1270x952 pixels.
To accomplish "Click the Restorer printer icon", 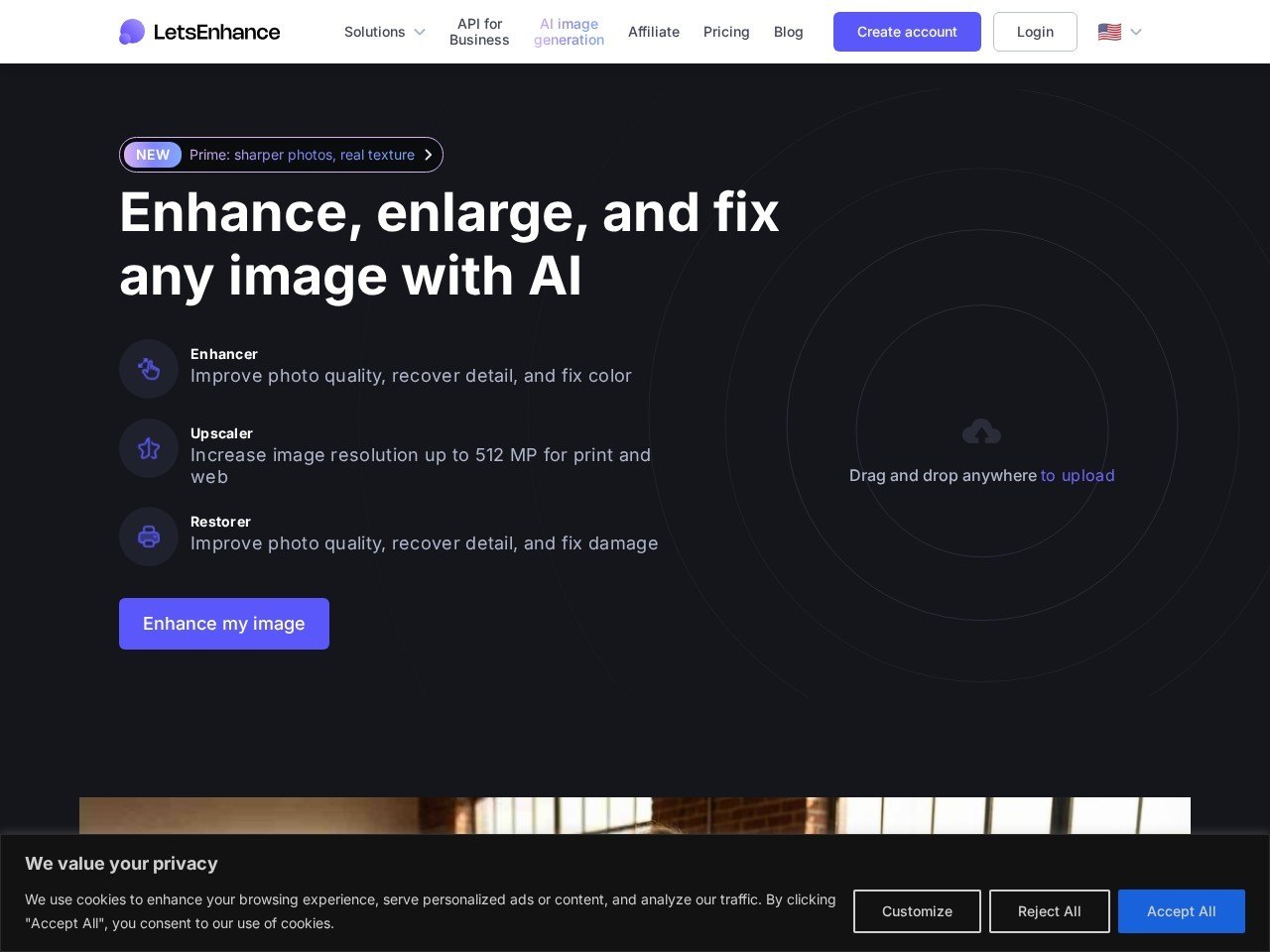I will 149,536.
